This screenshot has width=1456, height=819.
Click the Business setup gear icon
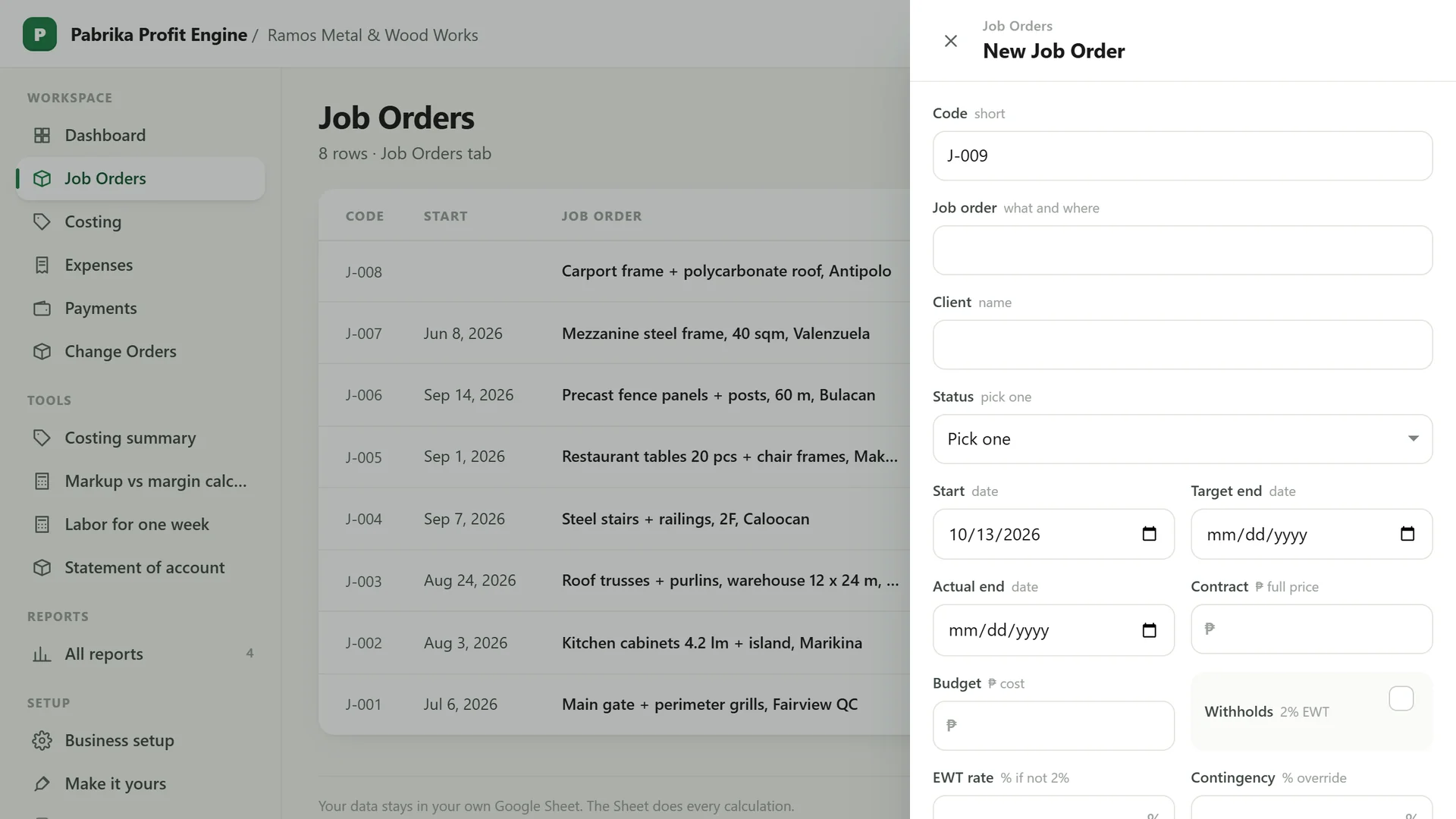pos(42,740)
